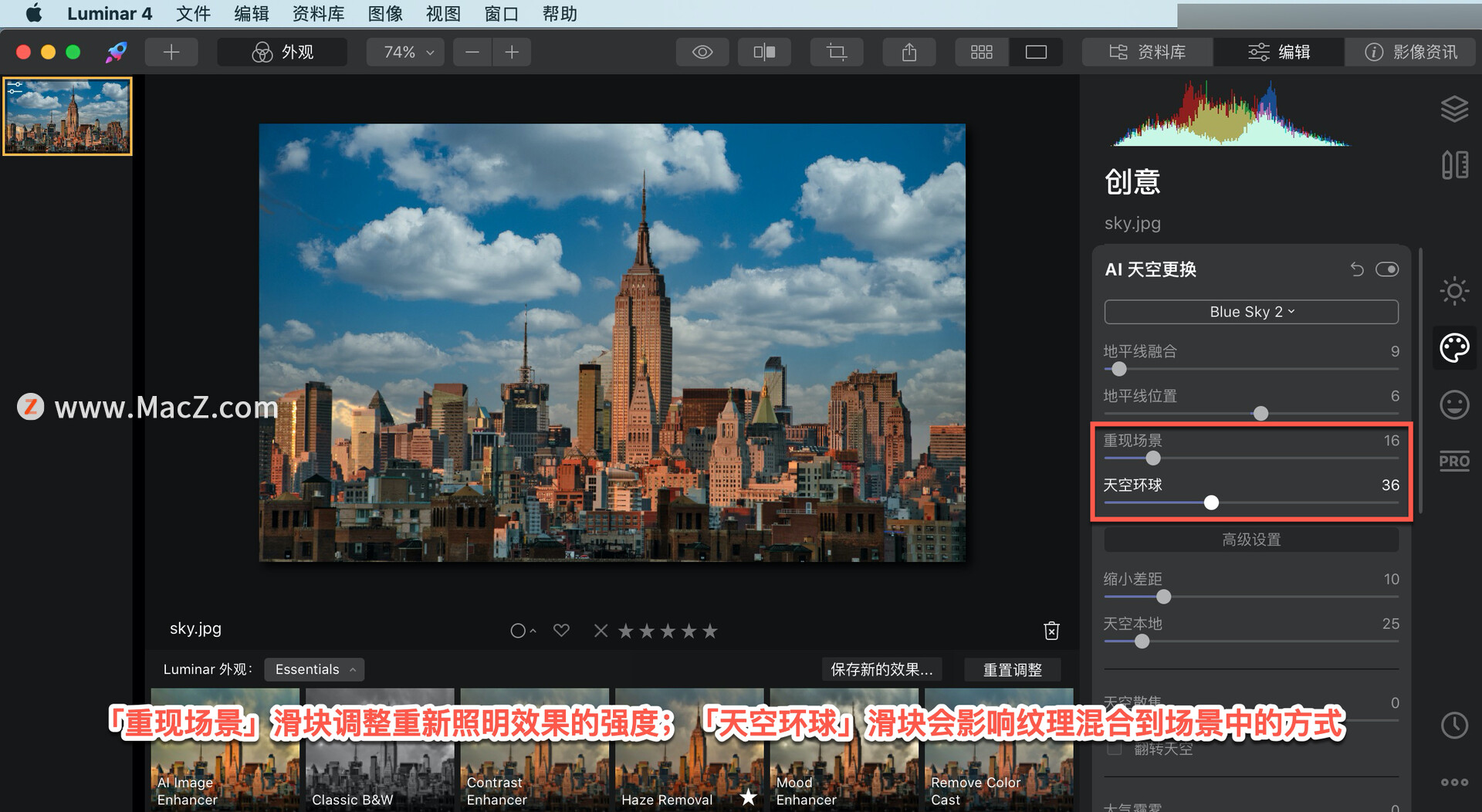1482x812 pixels.
Task: Favorite the Haze Removal look star
Action: click(748, 797)
